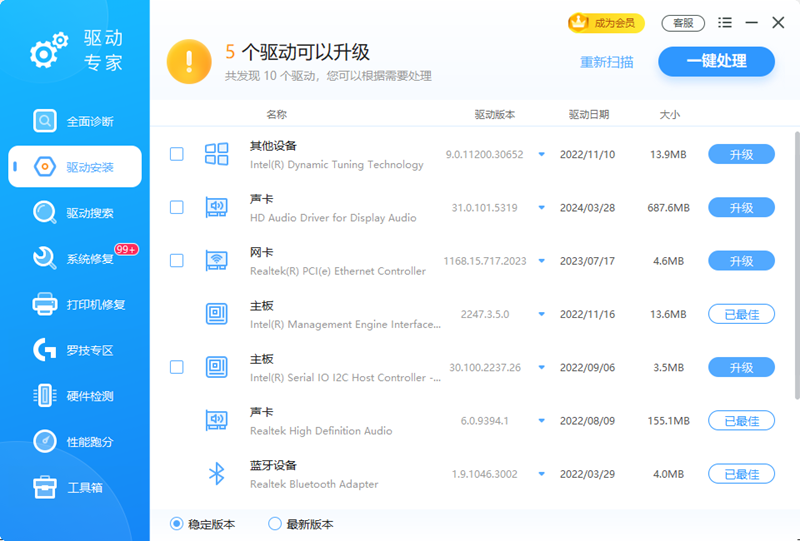Viewport: 800px width, 541px height.
Task: Click 已最佳 for Realtek Bluetooth Adapter
Action: [741, 474]
